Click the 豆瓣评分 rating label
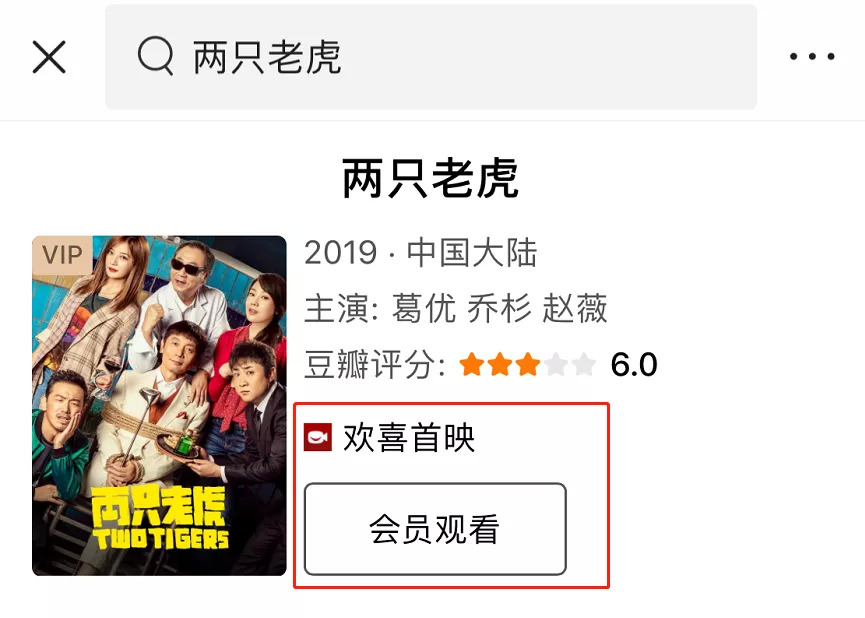Screen dimensions: 865x618 click(375, 365)
